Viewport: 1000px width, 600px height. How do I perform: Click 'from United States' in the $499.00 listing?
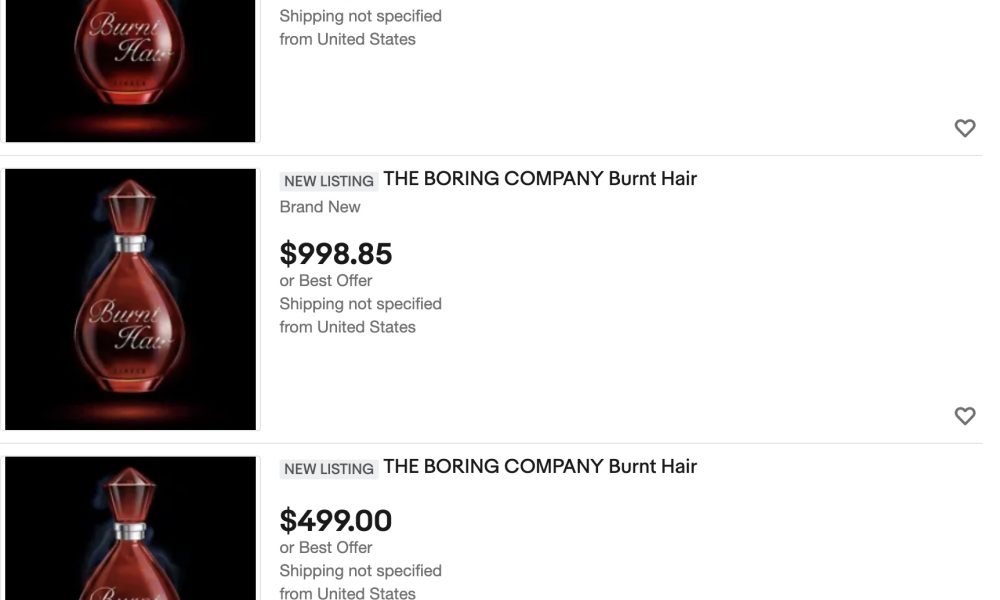click(348, 593)
